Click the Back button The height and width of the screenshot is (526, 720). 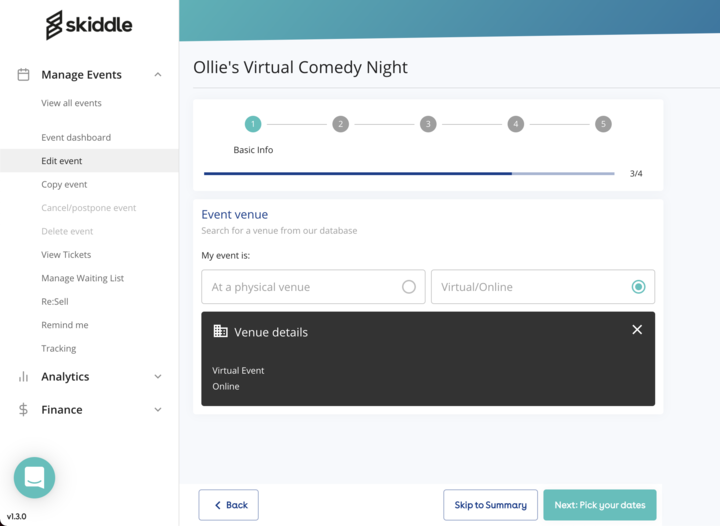[x=228, y=505]
